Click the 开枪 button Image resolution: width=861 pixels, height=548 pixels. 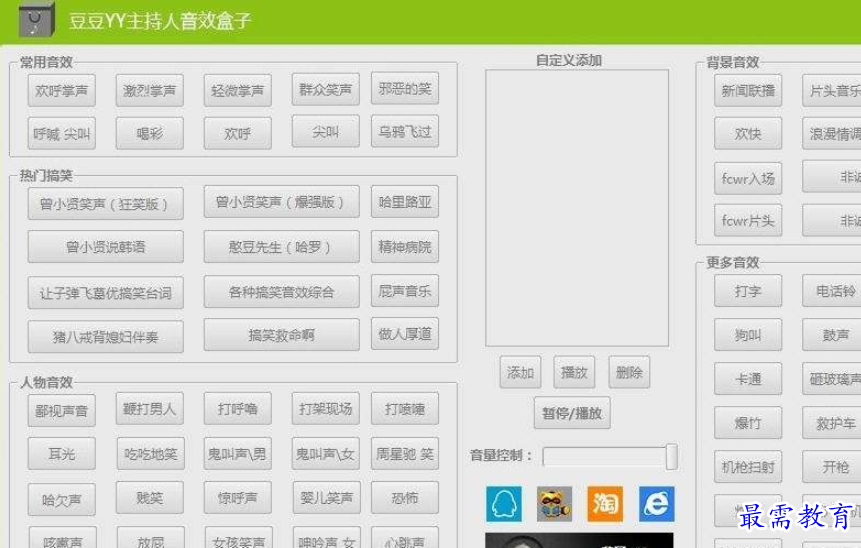click(831, 467)
